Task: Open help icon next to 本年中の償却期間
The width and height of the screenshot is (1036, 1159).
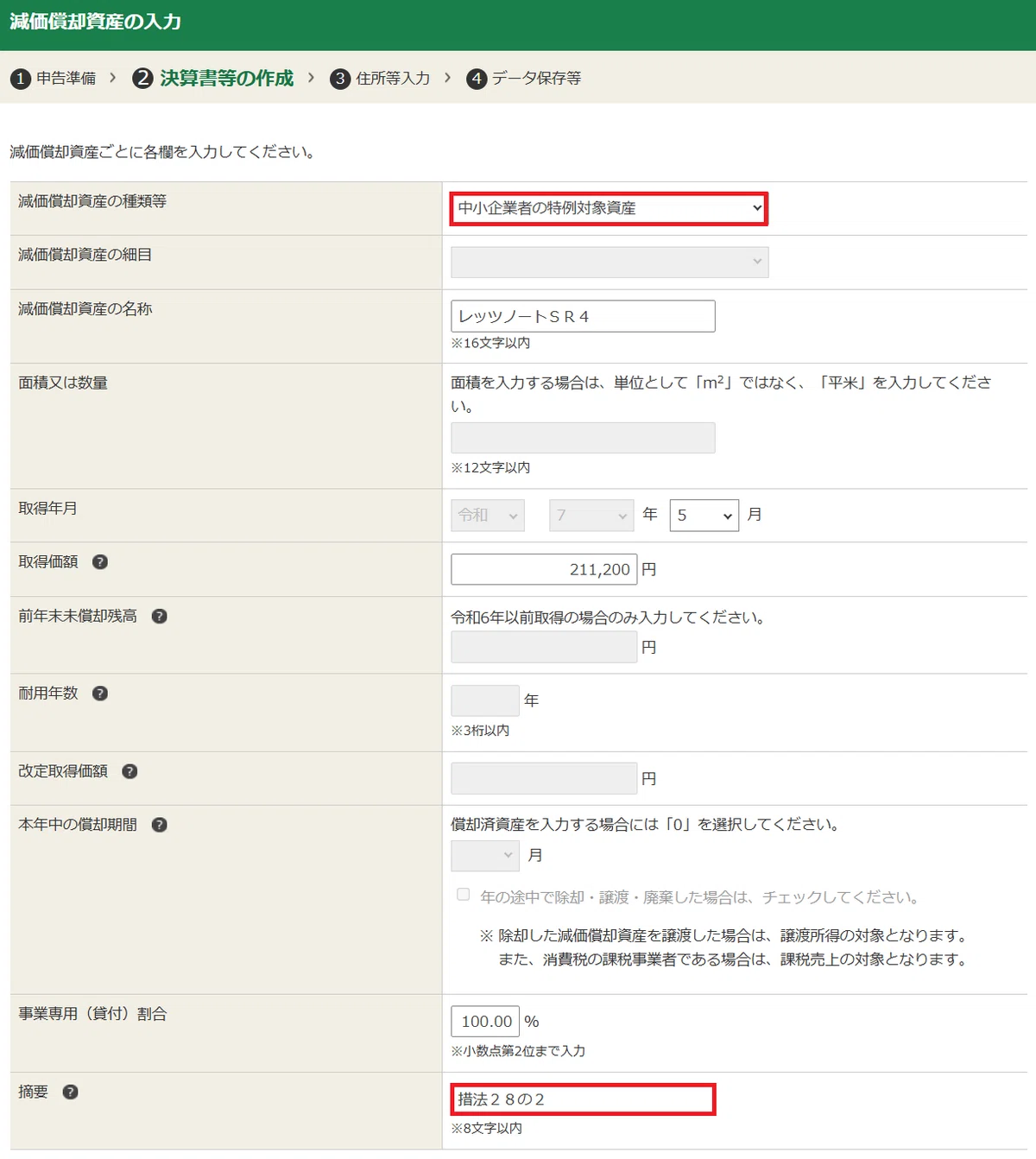Action: (x=160, y=825)
